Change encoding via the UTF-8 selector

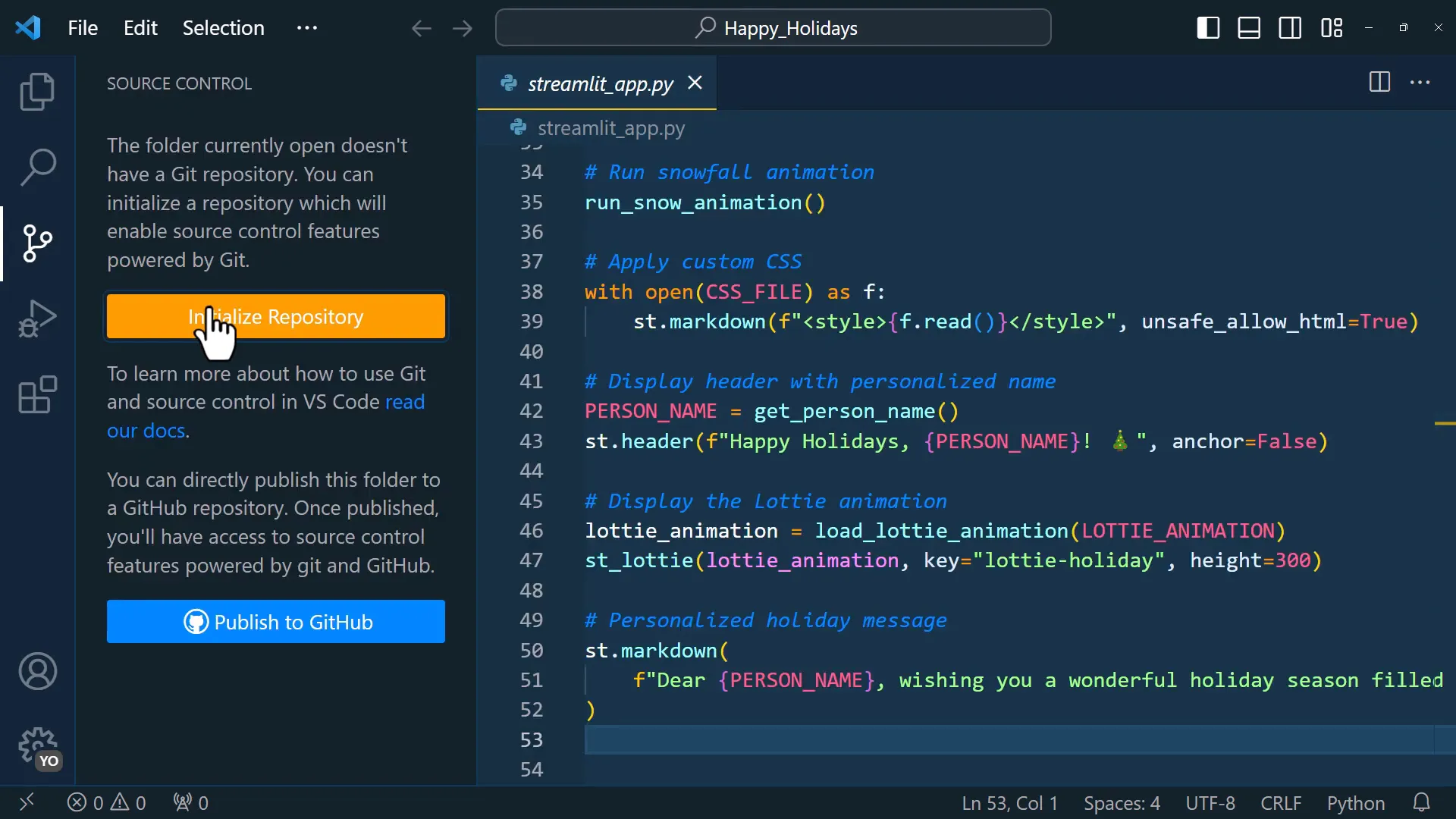(1210, 802)
